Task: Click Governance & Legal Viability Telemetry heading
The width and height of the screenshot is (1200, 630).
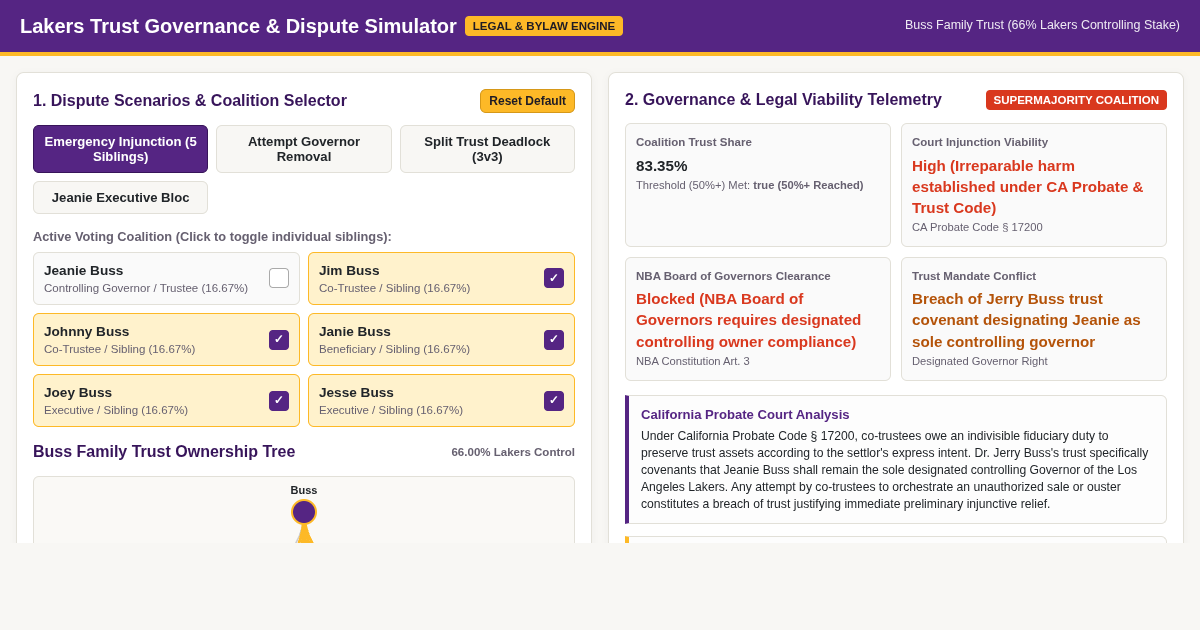Action: (783, 100)
